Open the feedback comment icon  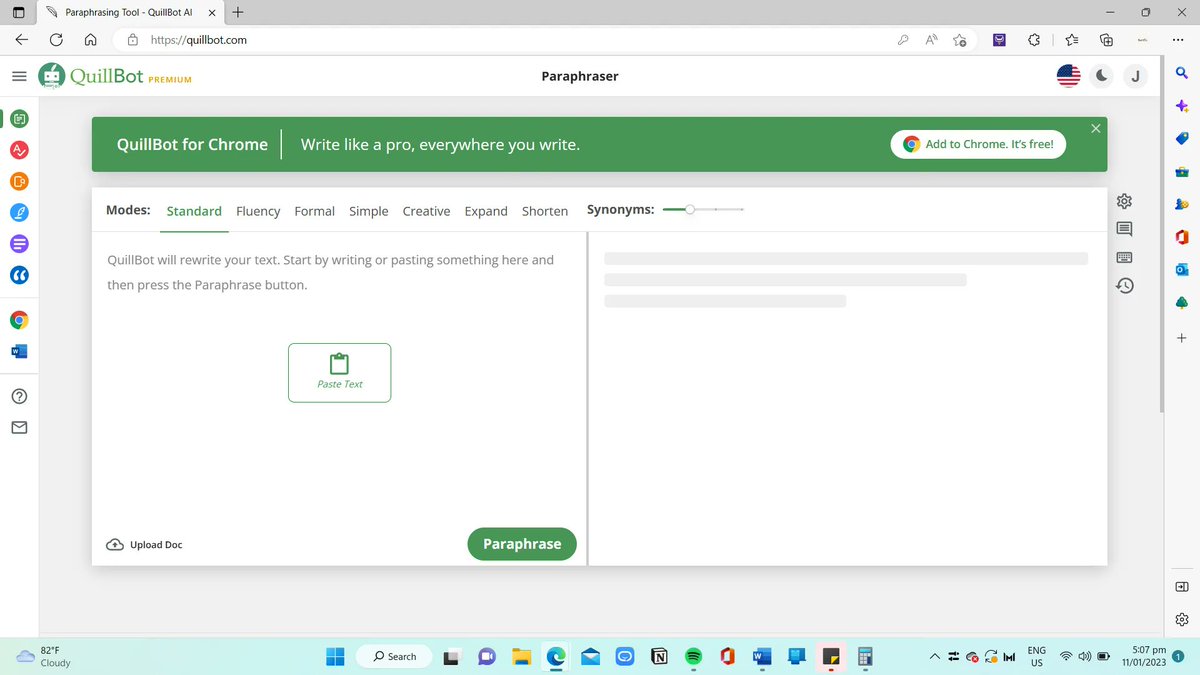(x=1124, y=229)
